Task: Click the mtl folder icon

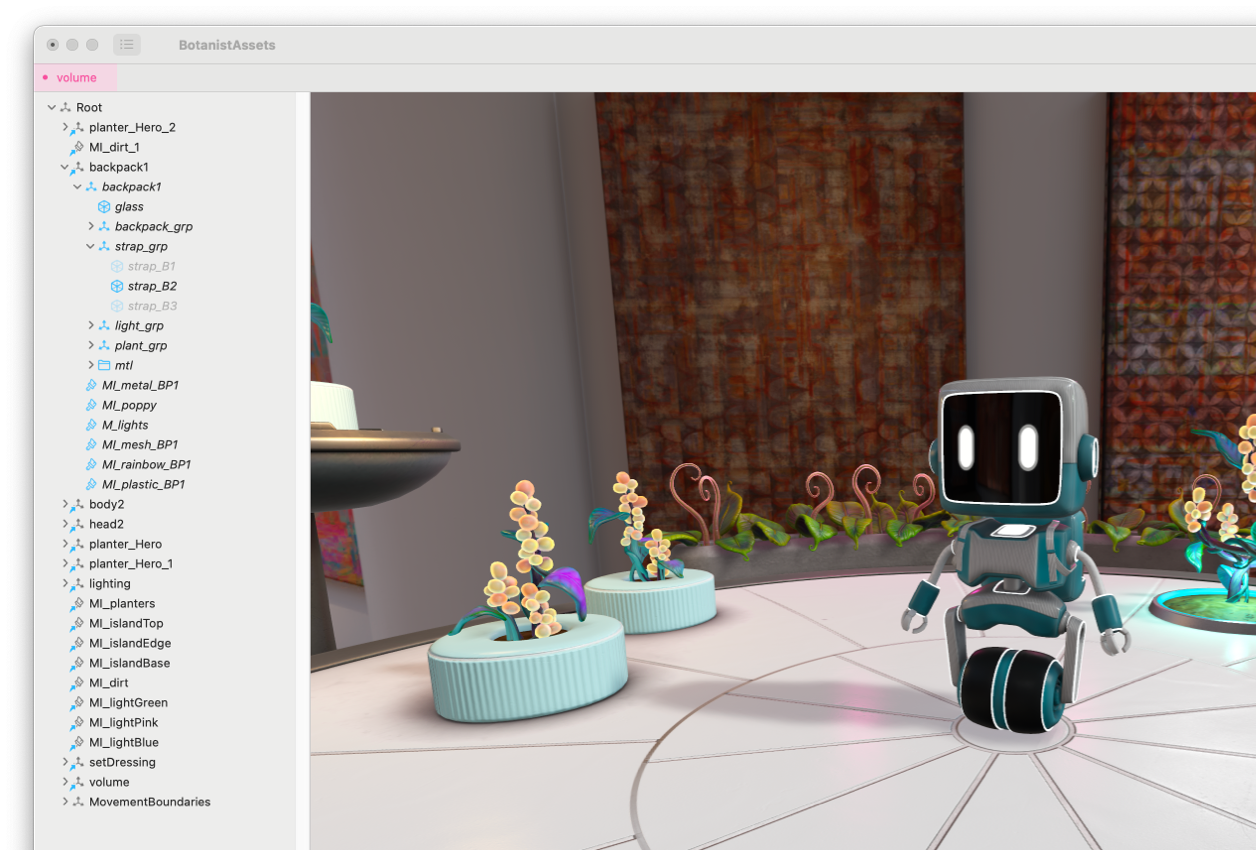Action: point(104,365)
